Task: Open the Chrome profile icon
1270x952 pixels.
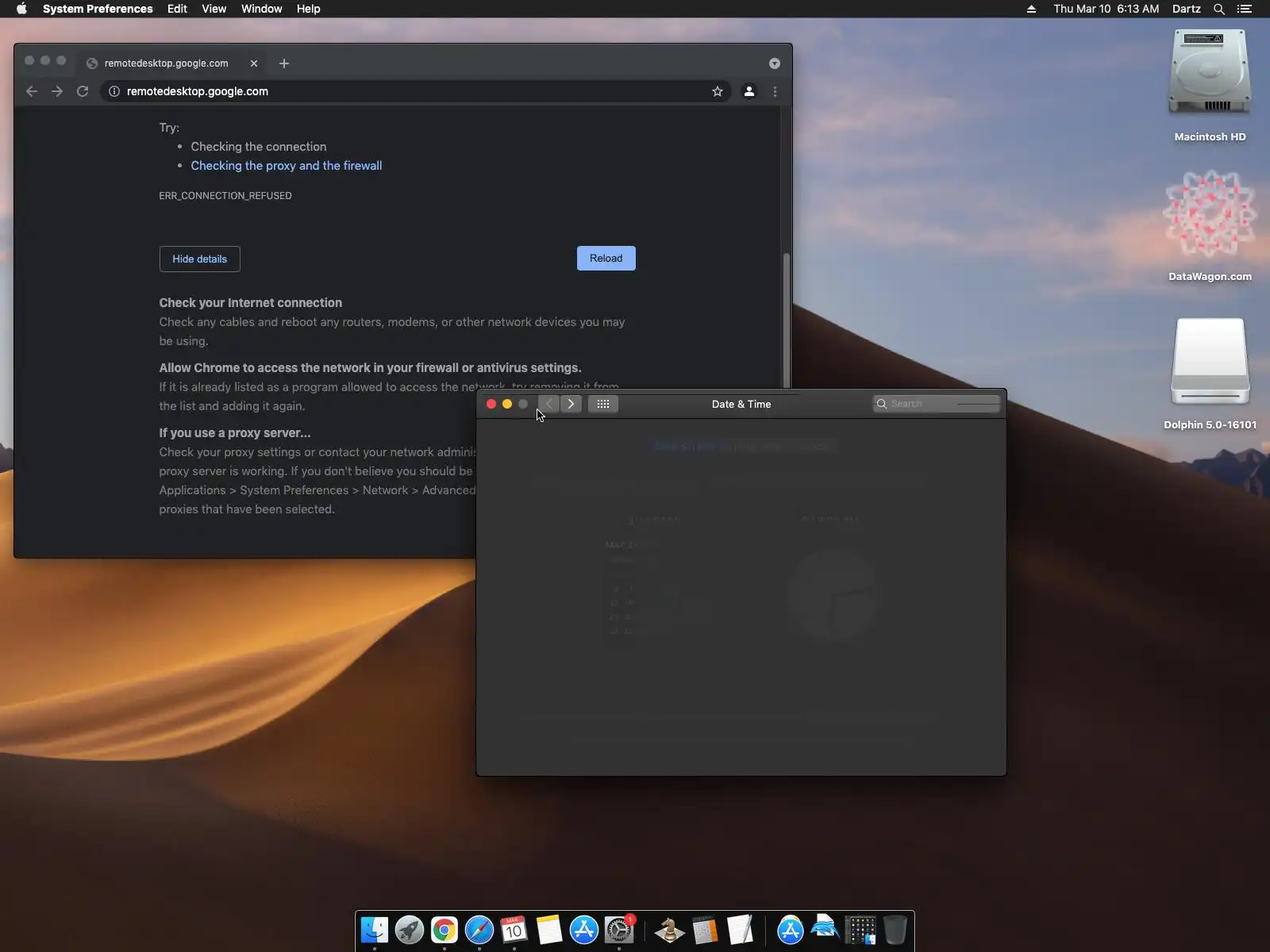Action: point(749,91)
